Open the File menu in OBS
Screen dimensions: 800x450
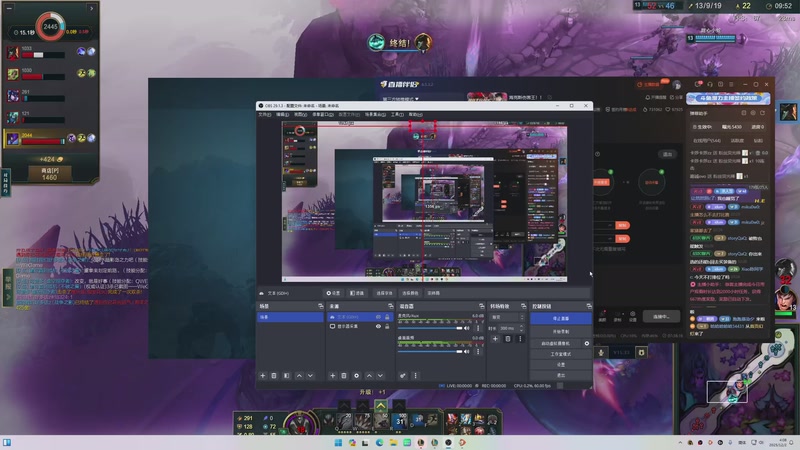pos(265,114)
